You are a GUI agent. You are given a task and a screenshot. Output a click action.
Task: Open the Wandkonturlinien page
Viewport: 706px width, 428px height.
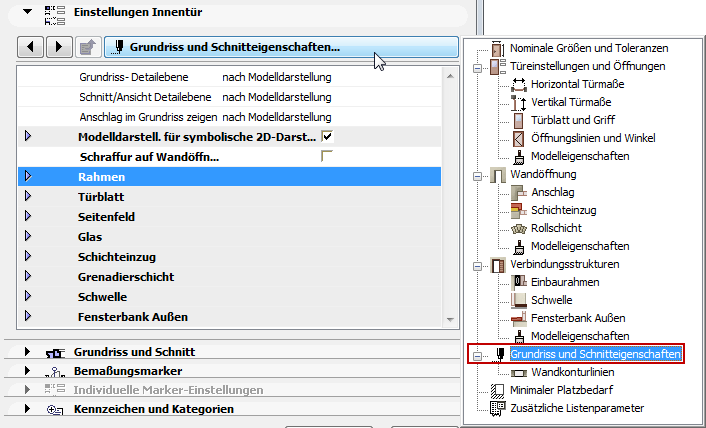point(573,372)
